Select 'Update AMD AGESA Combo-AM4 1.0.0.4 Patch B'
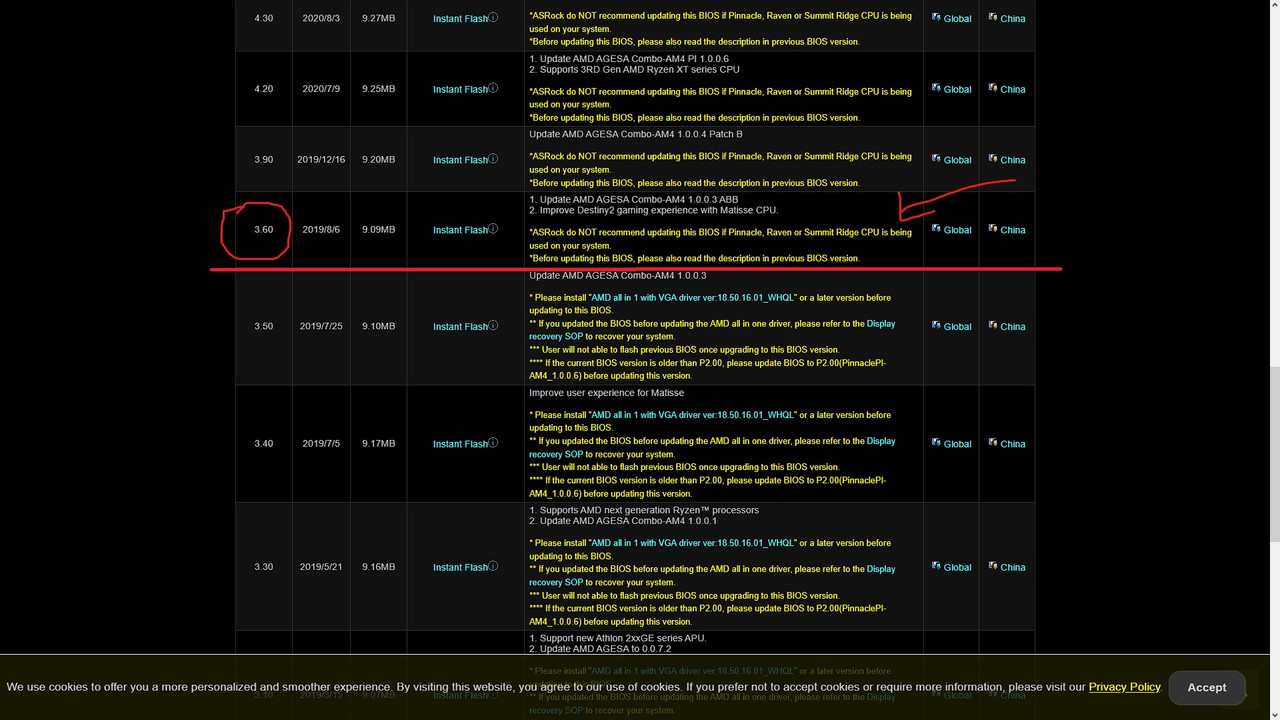1280x720 pixels. 635,134
